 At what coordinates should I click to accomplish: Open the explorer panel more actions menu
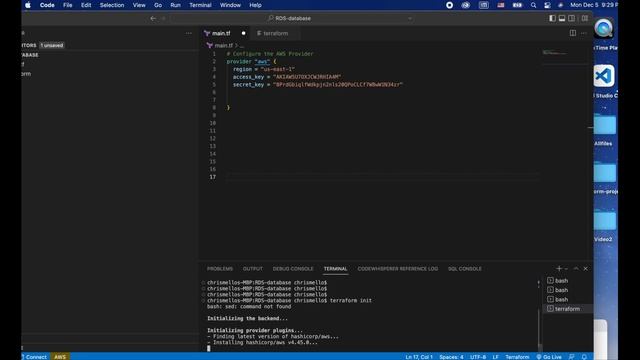(x=189, y=33)
